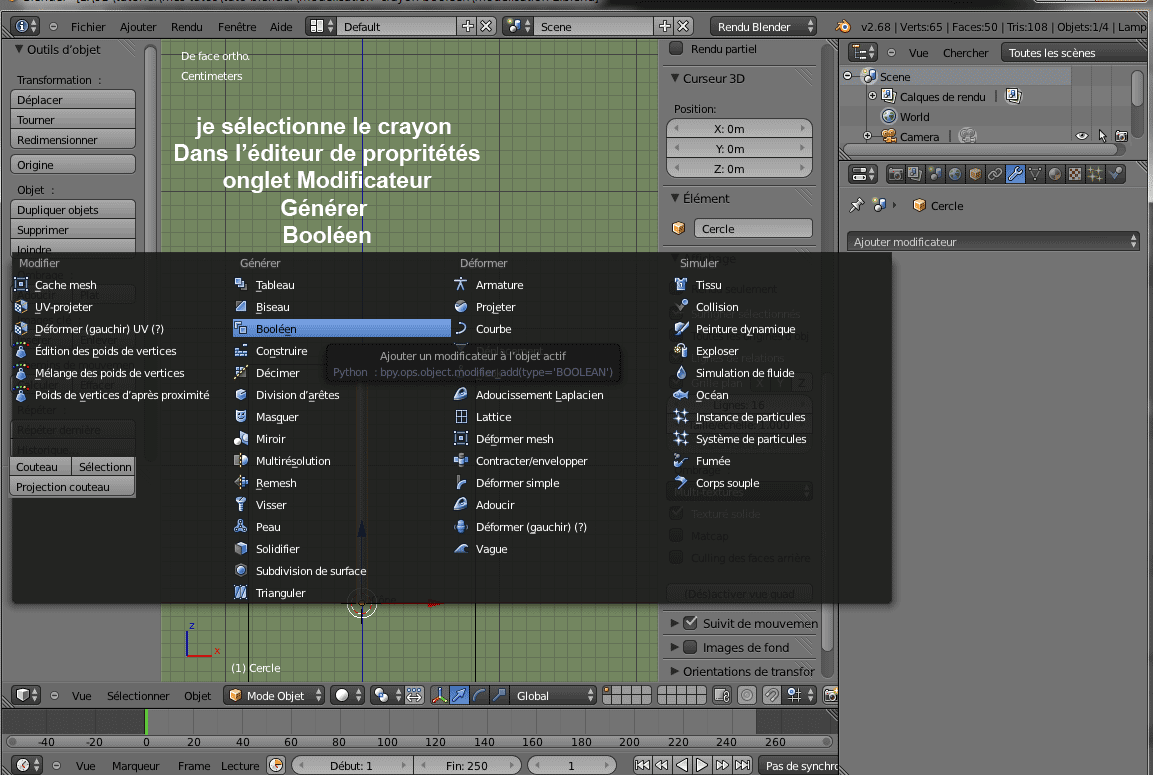Open the Fichier menu
The image size is (1153, 775).
click(x=88, y=26)
